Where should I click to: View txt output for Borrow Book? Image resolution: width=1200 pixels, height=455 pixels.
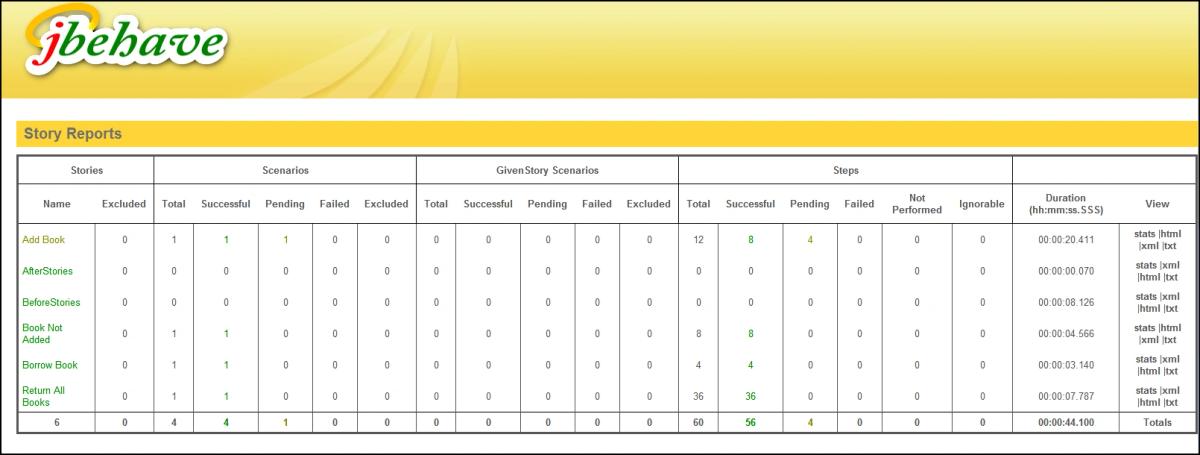[x=1170, y=371]
